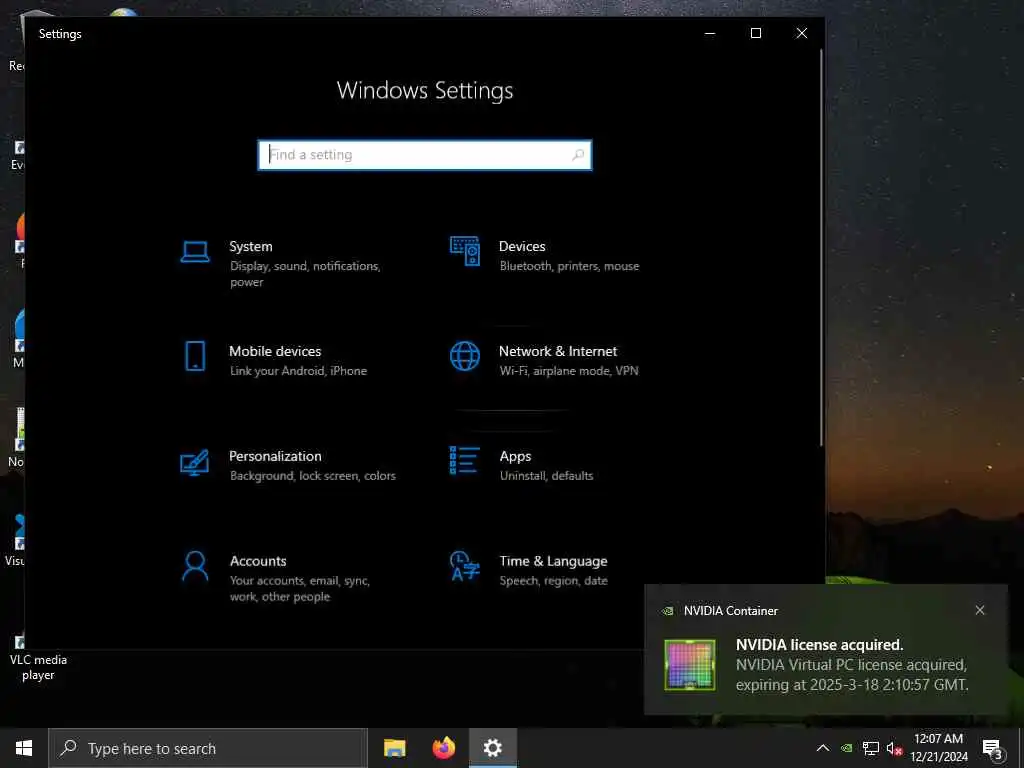Open the Windows Start menu

pos(24,748)
